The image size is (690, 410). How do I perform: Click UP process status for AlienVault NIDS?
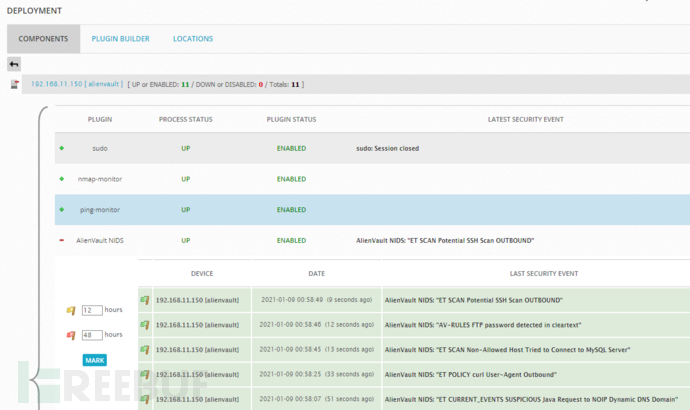186,241
